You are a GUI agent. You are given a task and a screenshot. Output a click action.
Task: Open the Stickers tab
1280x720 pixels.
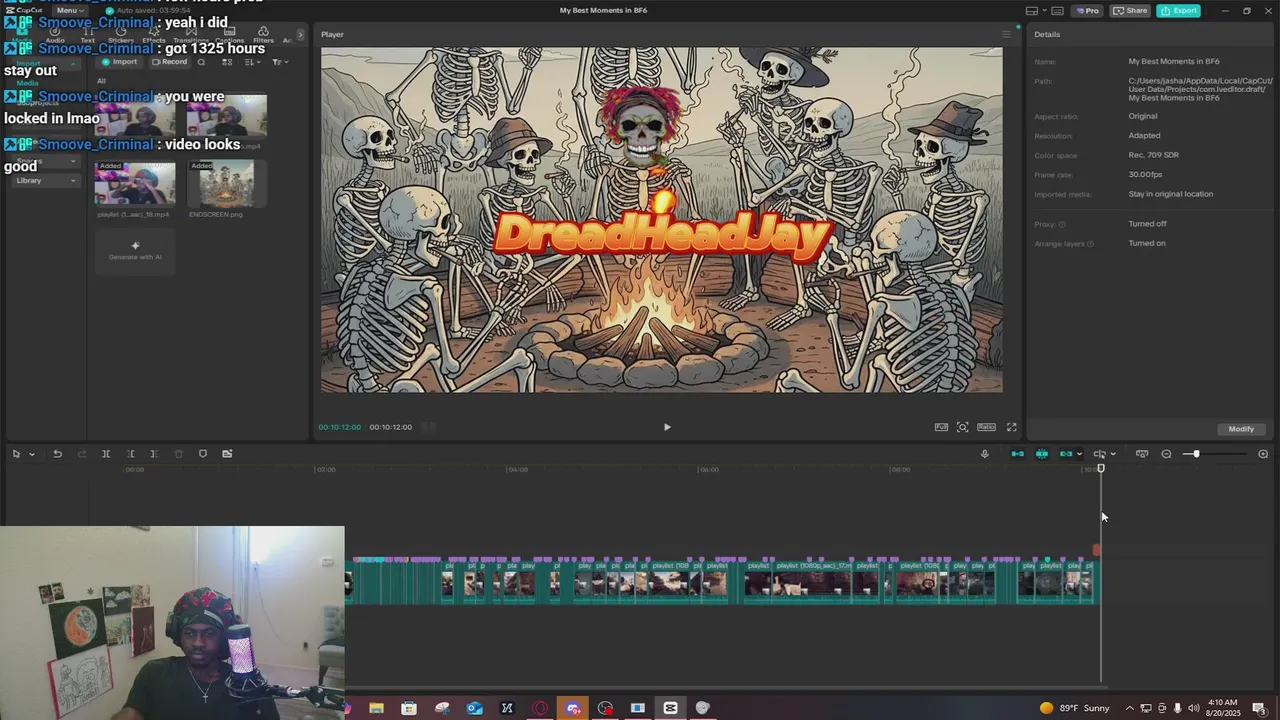tap(121, 35)
